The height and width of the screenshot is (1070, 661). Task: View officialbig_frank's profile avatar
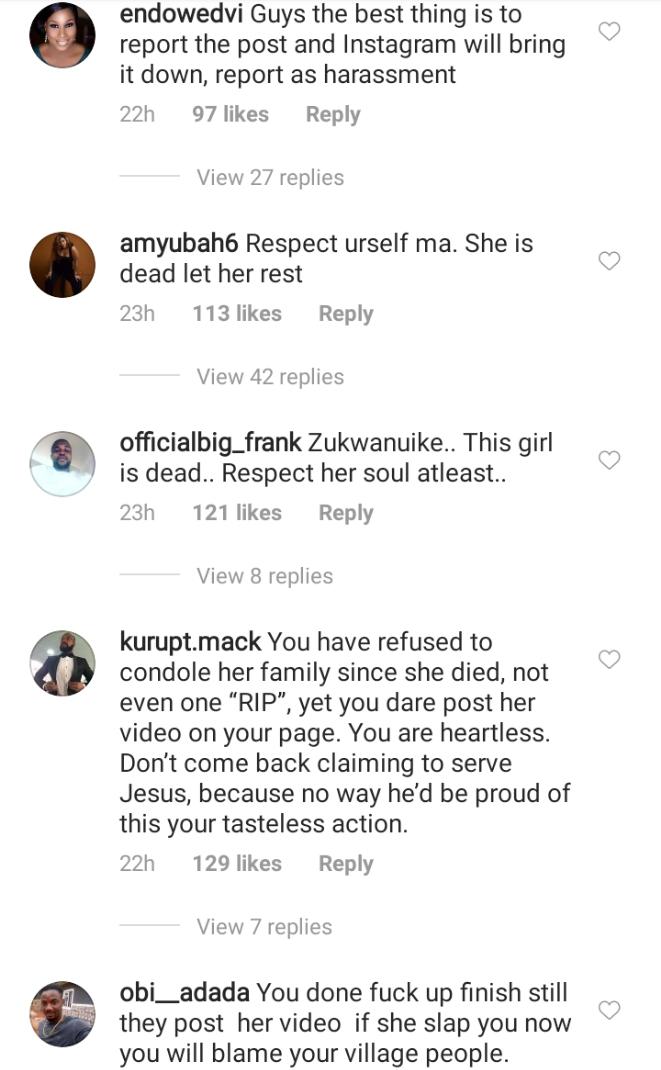point(63,464)
